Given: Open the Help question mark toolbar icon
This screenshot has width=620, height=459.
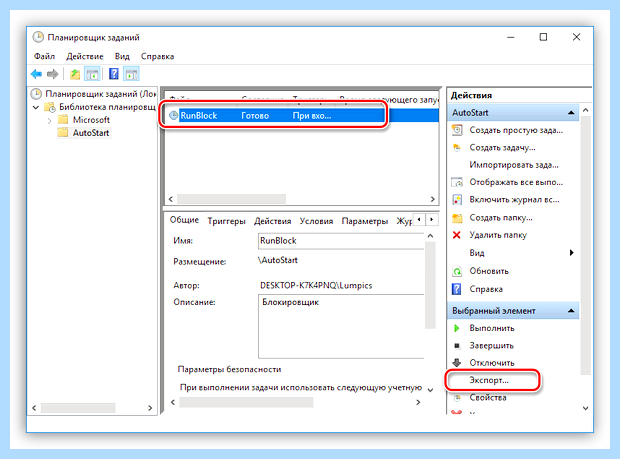Looking at the screenshot, I should click(x=114, y=74).
